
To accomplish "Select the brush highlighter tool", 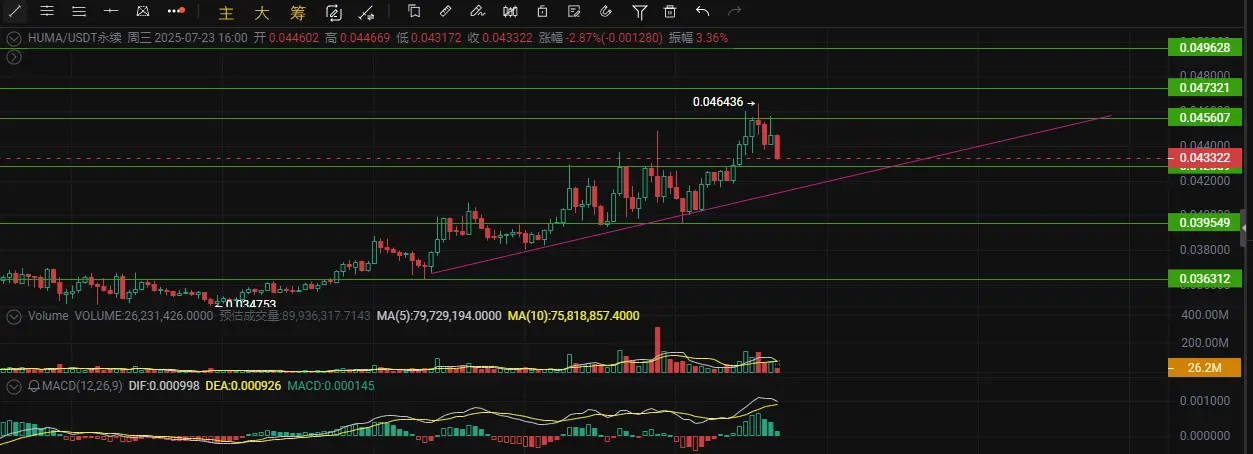I will pos(478,11).
